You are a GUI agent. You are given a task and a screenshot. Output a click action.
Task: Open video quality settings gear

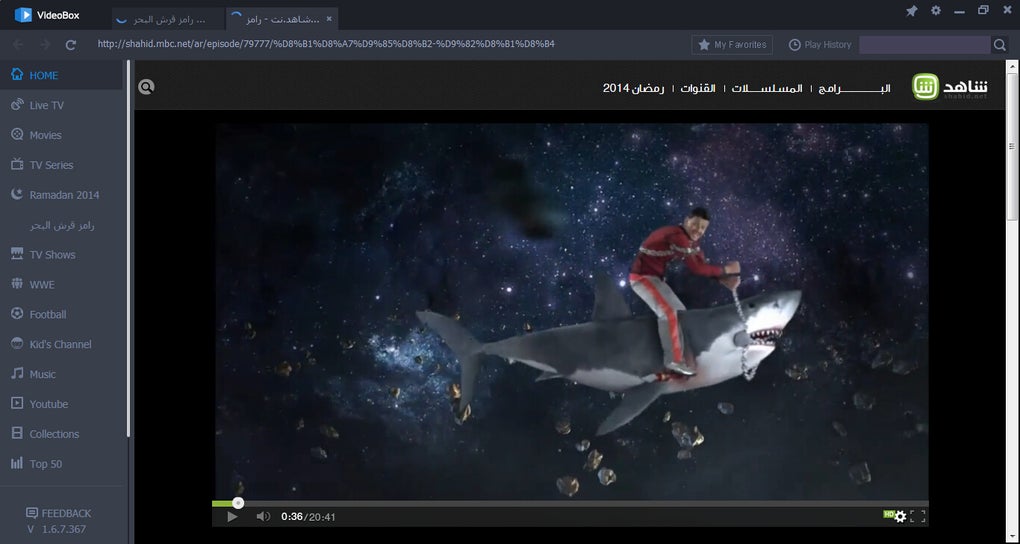900,517
